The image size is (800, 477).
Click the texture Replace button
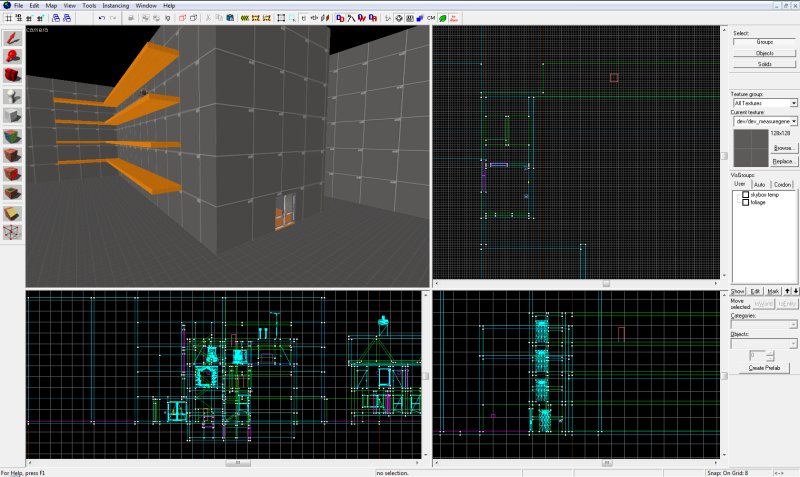(783, 161)
